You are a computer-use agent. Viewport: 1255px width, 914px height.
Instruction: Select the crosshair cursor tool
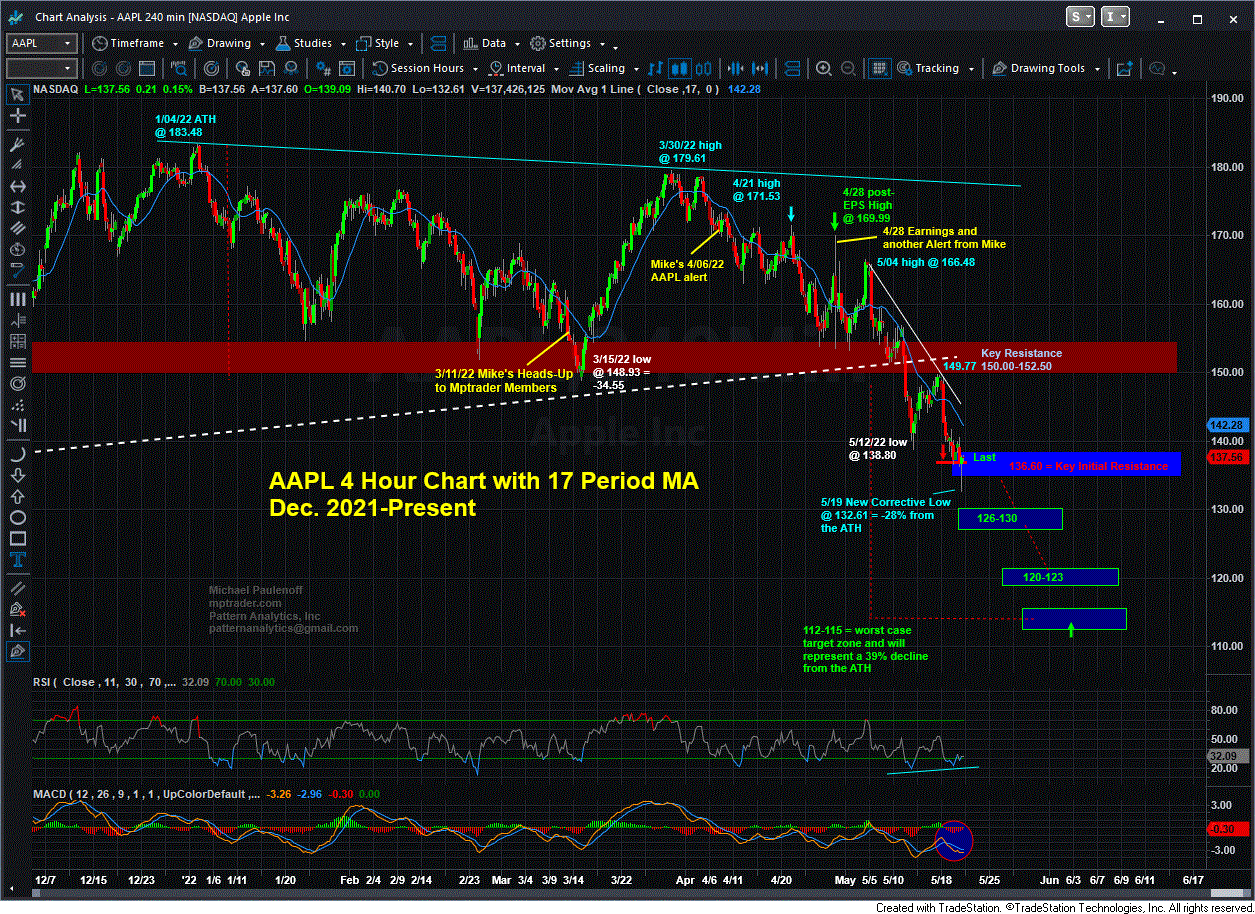[x=17, y=116]
